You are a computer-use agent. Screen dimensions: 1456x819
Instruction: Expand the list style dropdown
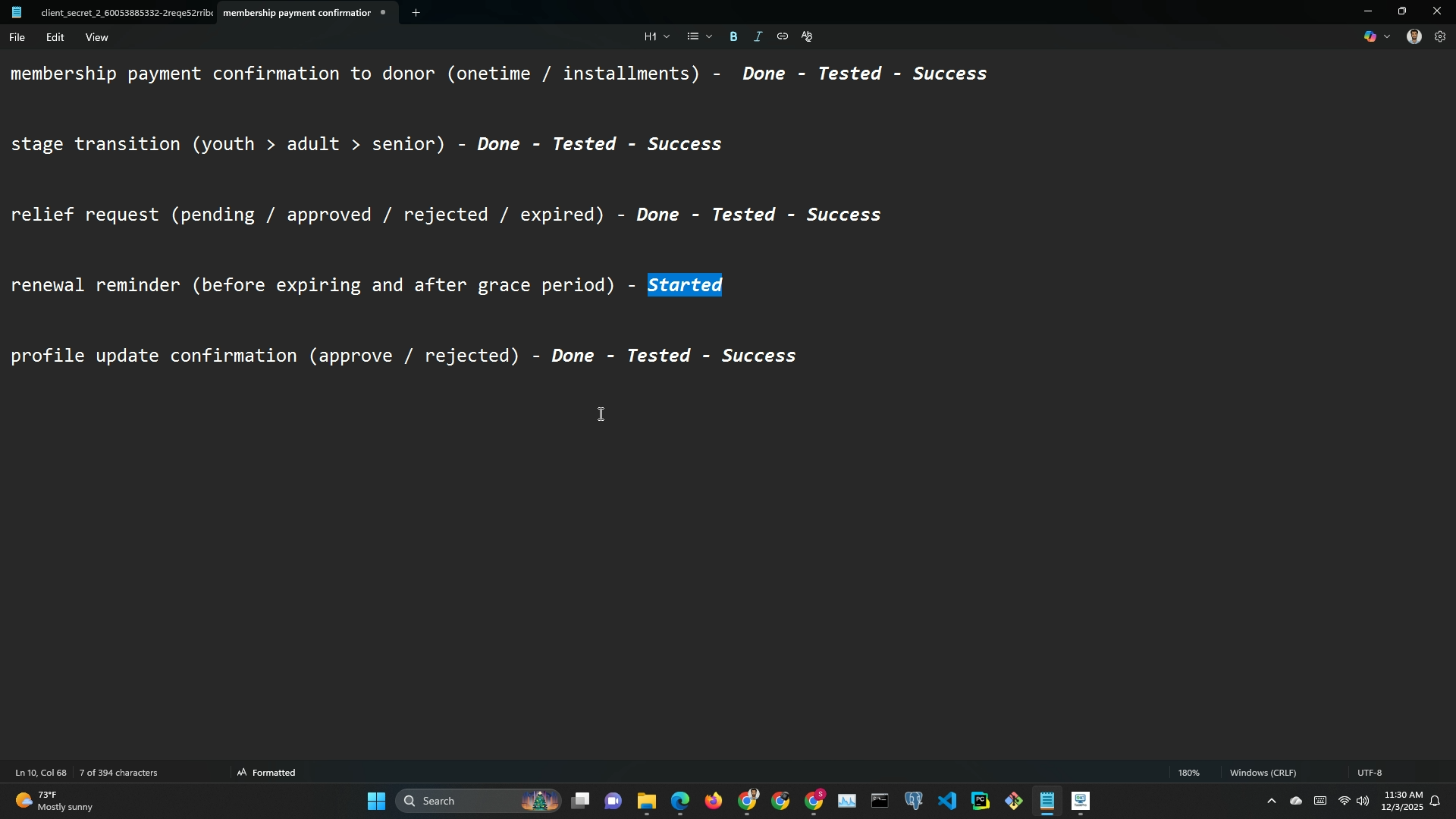[x=699, y=36]
